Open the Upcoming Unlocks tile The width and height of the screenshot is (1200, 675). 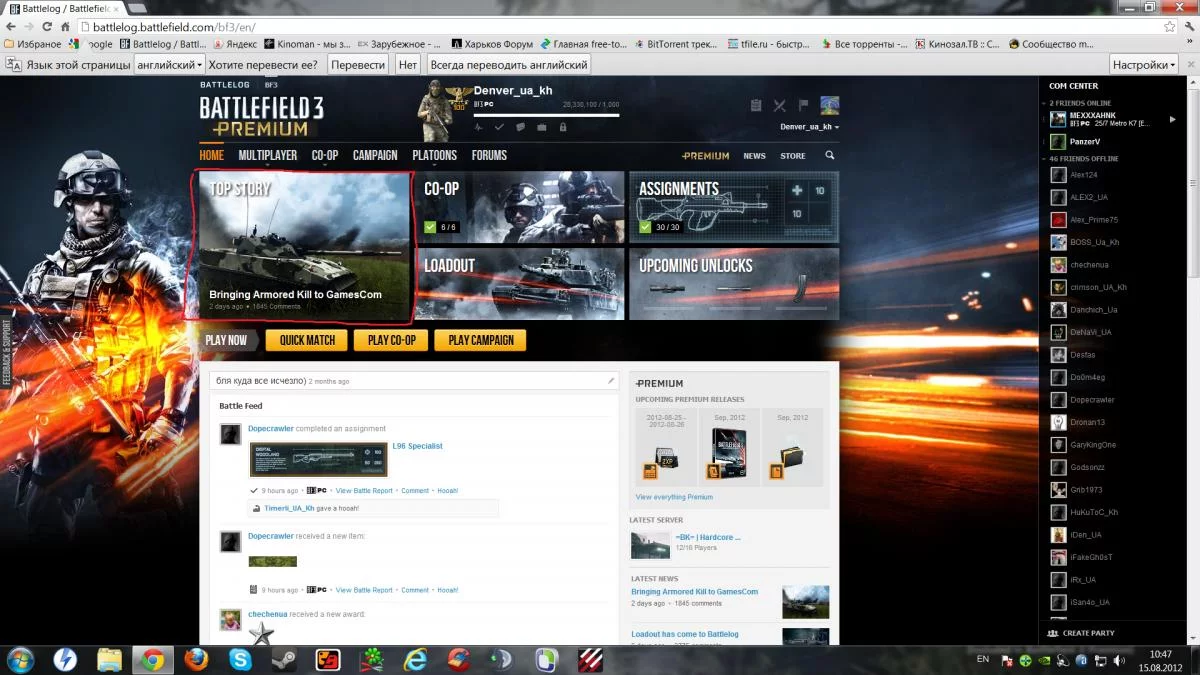[x=734, y=284]
